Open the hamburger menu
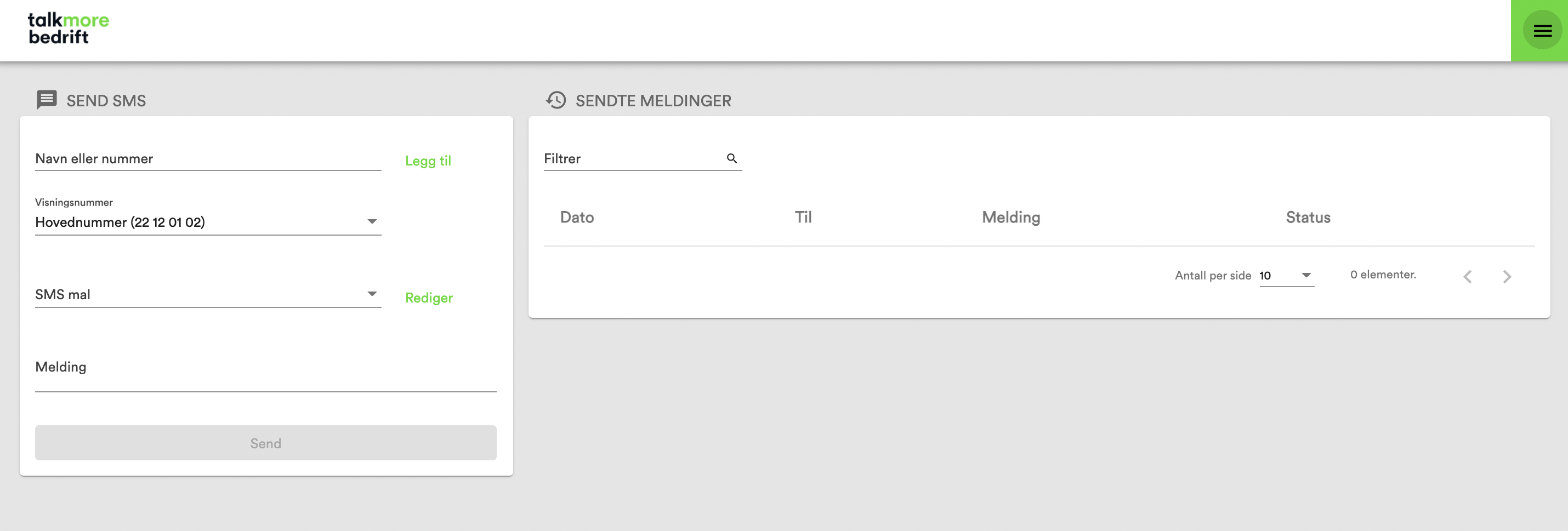Screen dimensions: 1568x531 [1542, 30]
